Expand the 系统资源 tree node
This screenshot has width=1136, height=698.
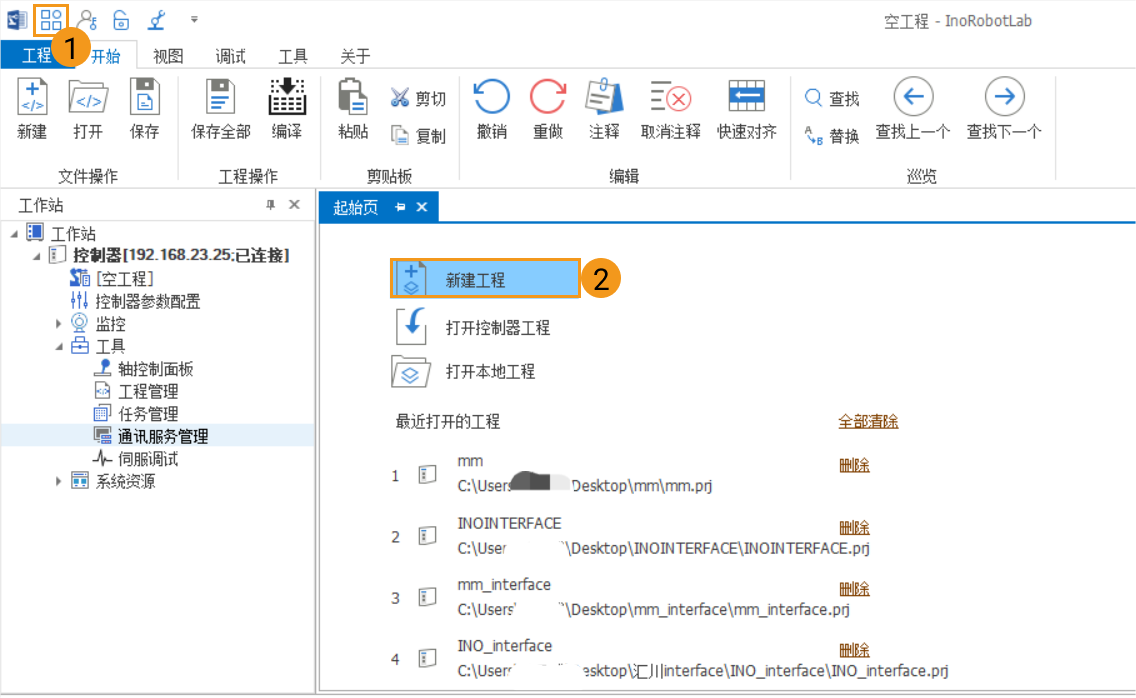tap(59, 481)
